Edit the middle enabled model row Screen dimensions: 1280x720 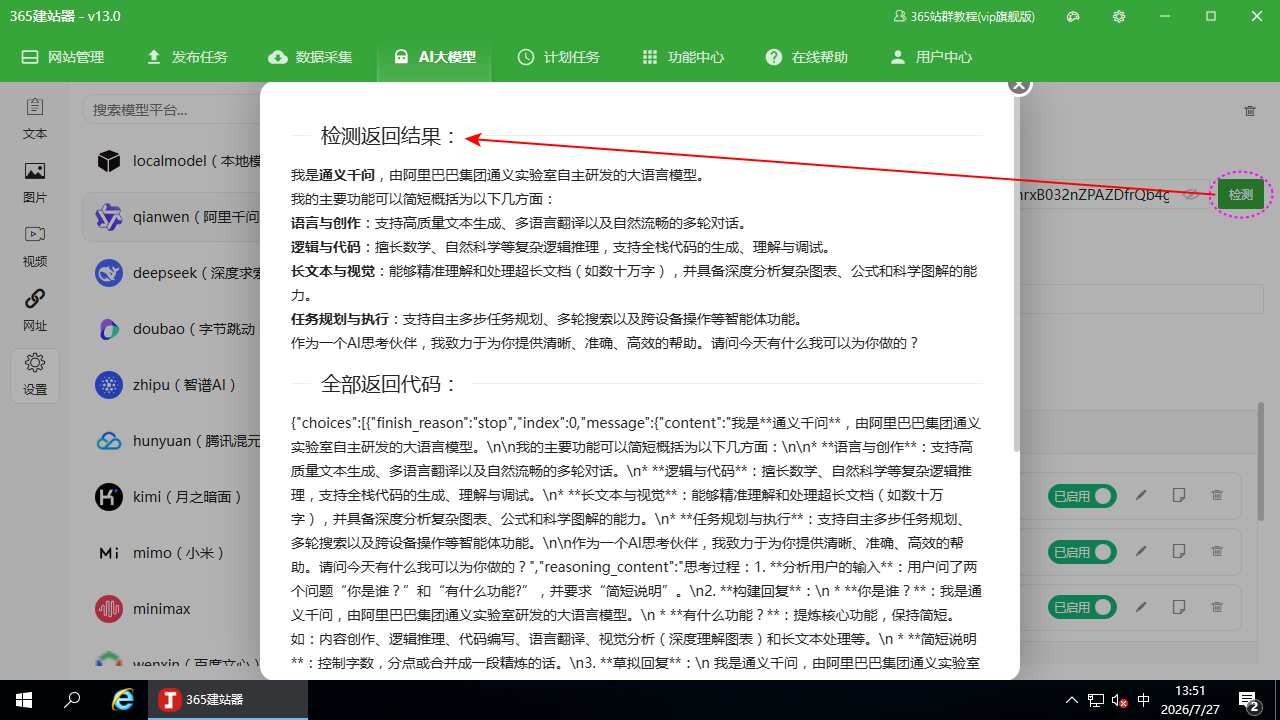(1142, 551)
